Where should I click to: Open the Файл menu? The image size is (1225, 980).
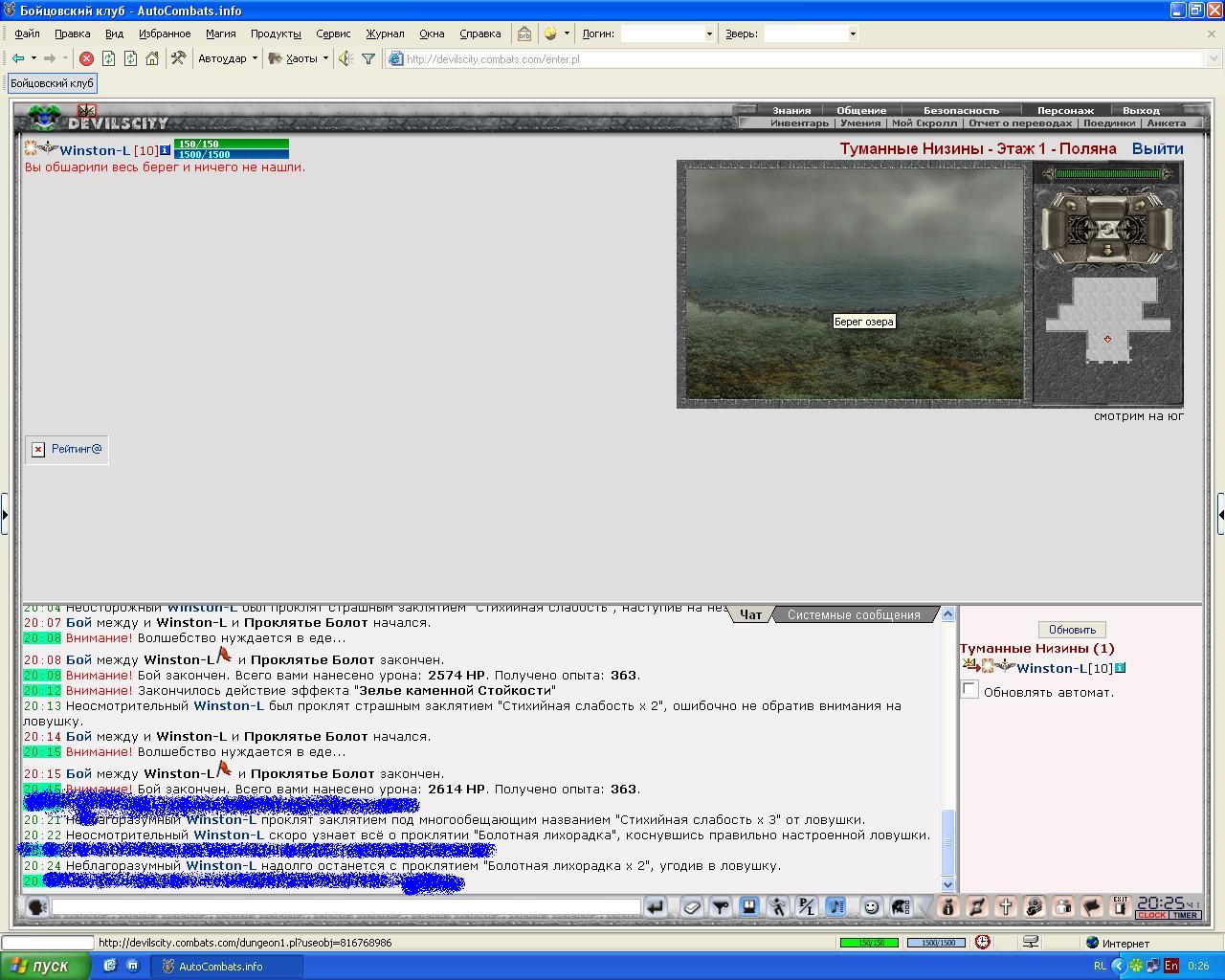(27, 33)
